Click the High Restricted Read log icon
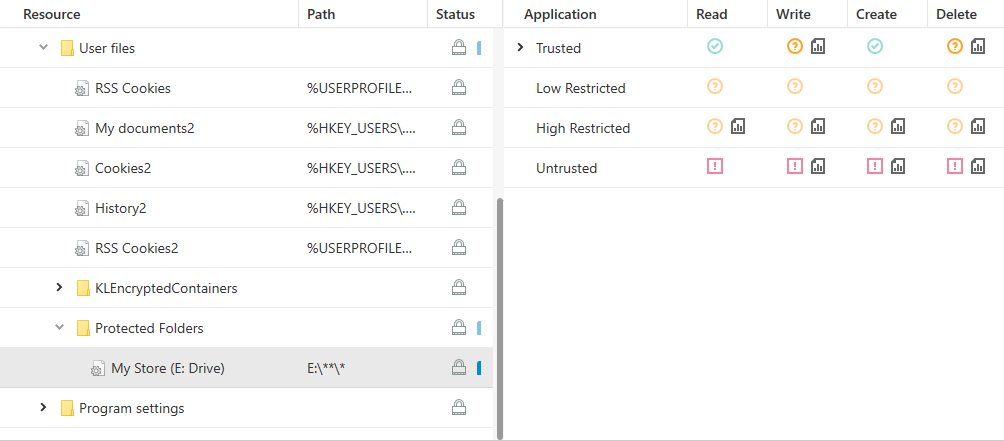The height and width of the screenshot is (441, 1004). click(739, 127)
